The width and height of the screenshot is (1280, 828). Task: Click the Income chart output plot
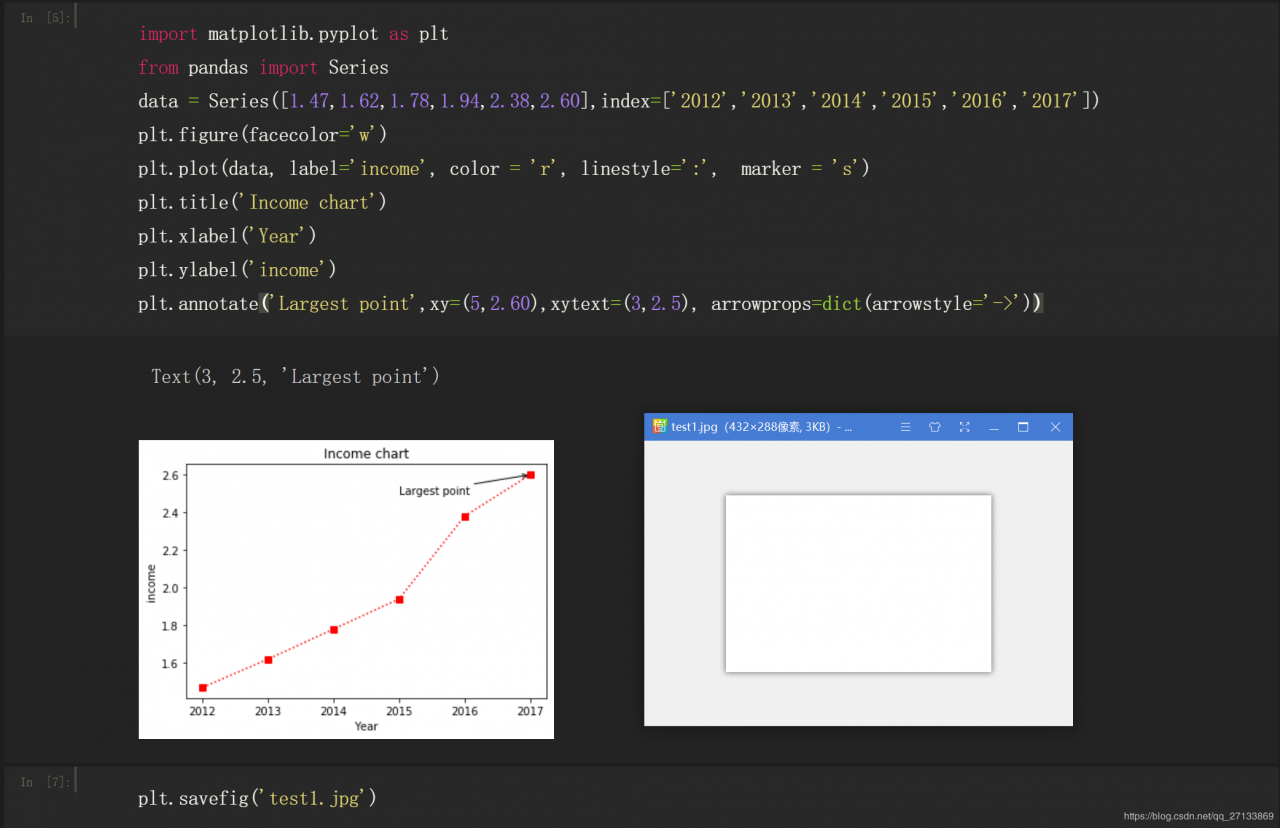click(x=346, y=589)
